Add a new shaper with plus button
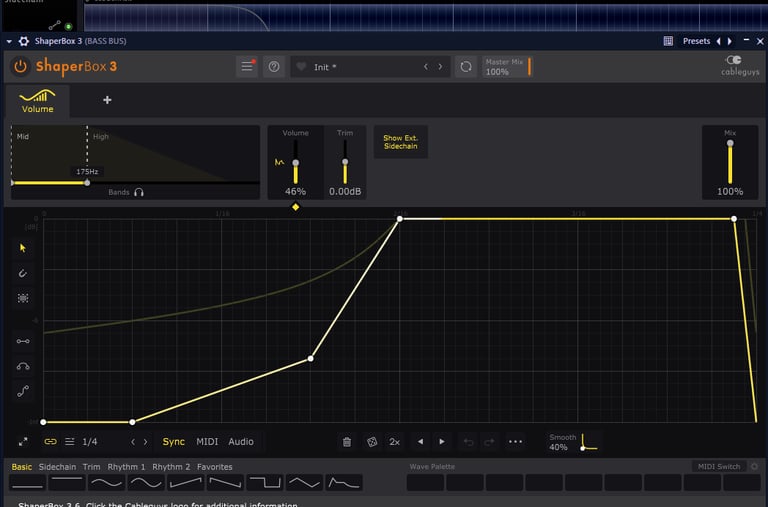 coord(107,100)
